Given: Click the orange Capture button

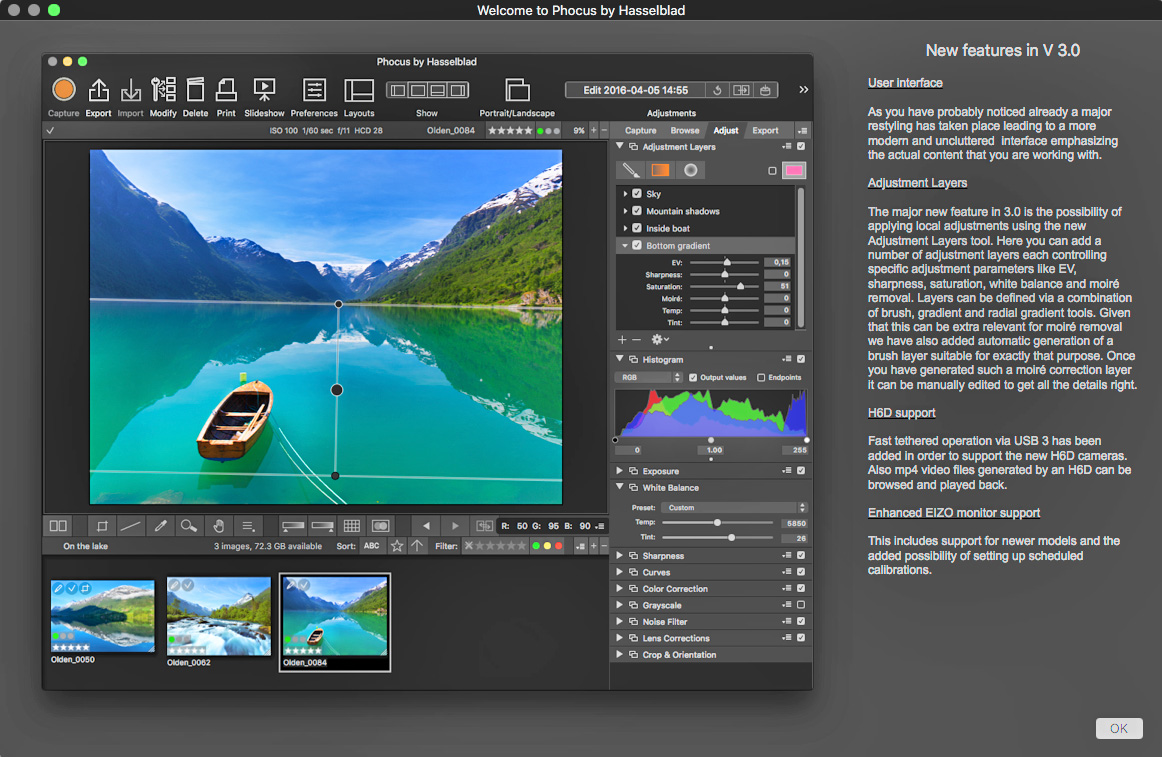Looking at the screenshot, I should 64,90.
